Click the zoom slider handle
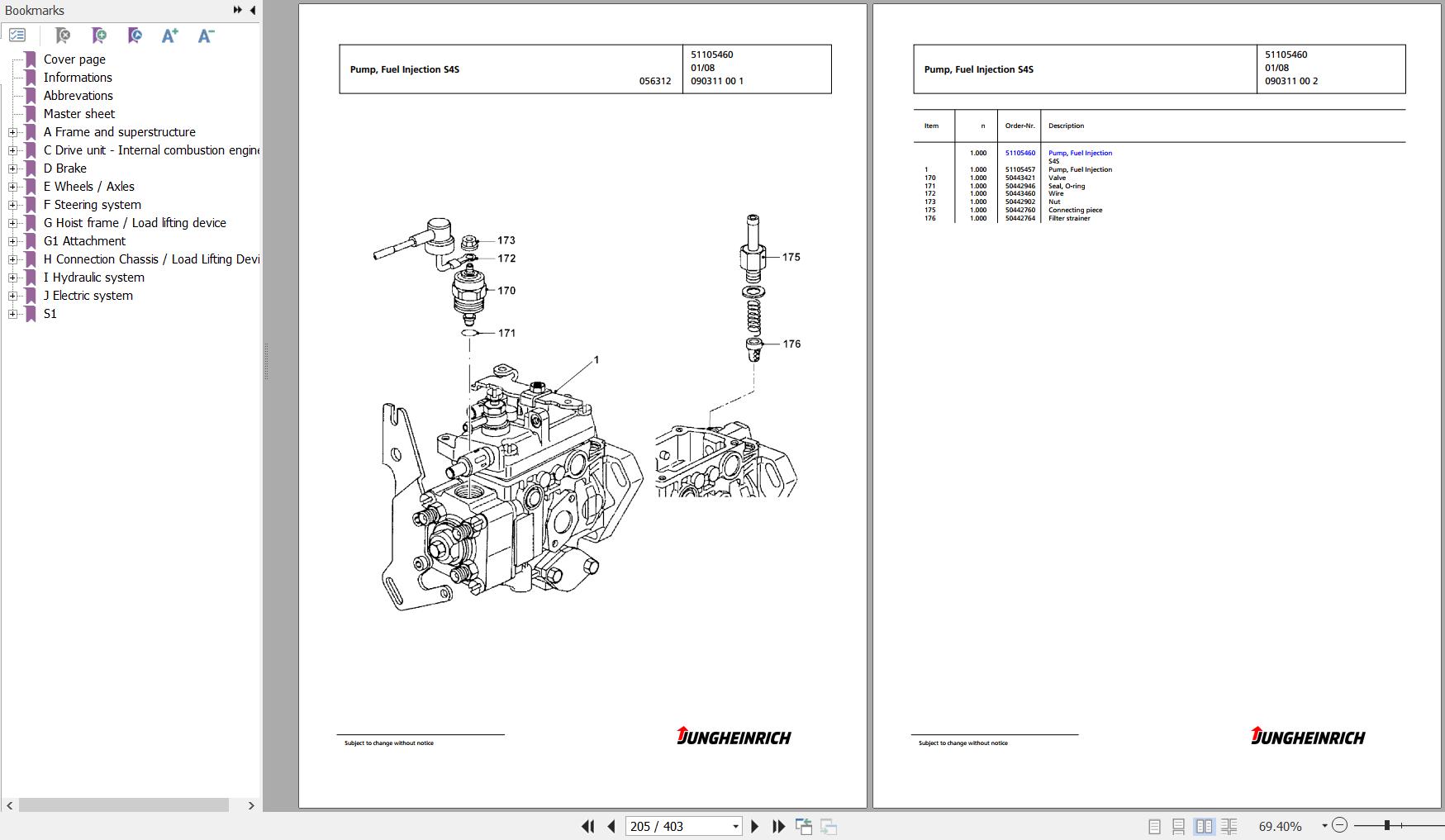 tap(1387, 825)
